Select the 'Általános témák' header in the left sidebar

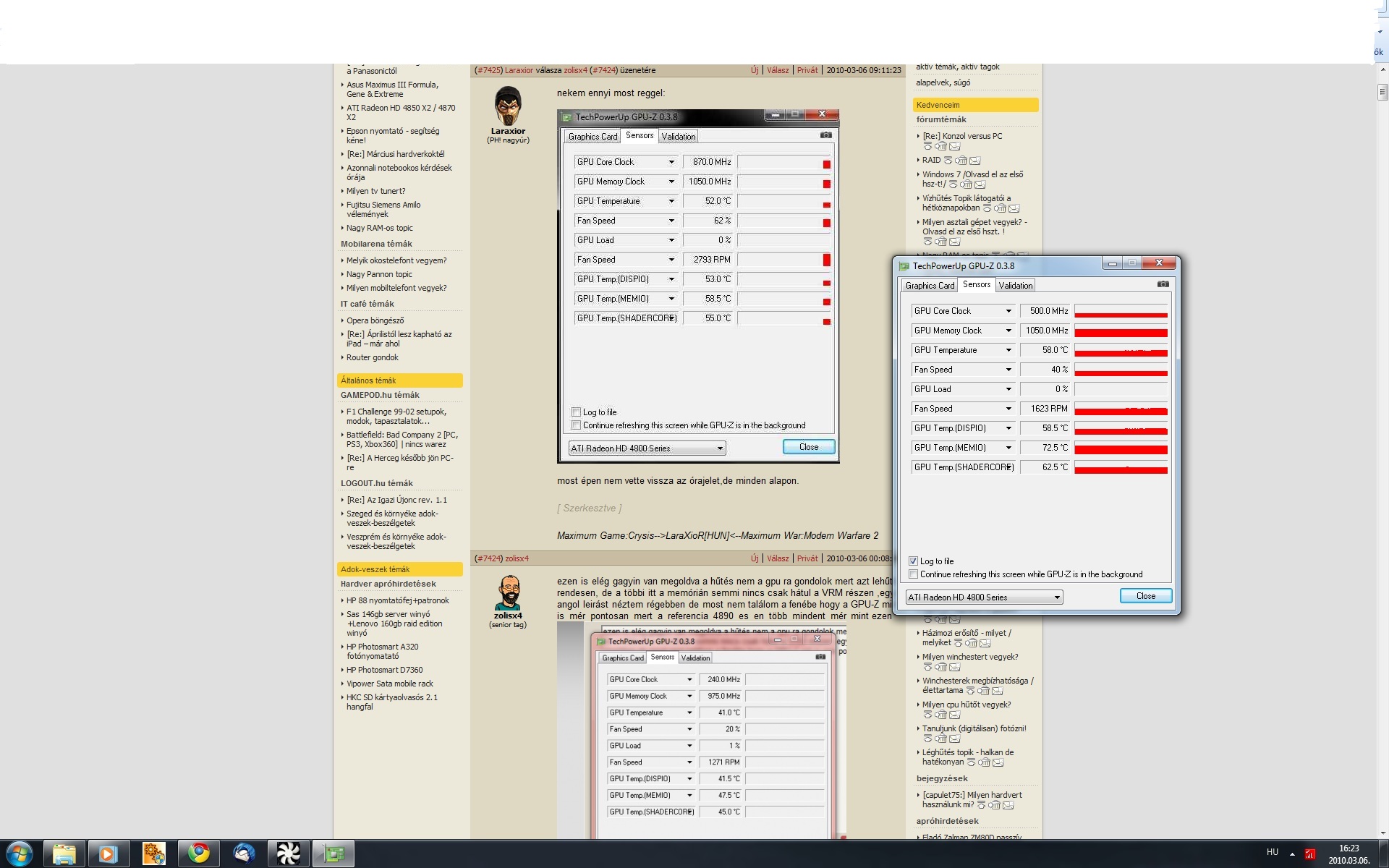[x=399, y=380]
